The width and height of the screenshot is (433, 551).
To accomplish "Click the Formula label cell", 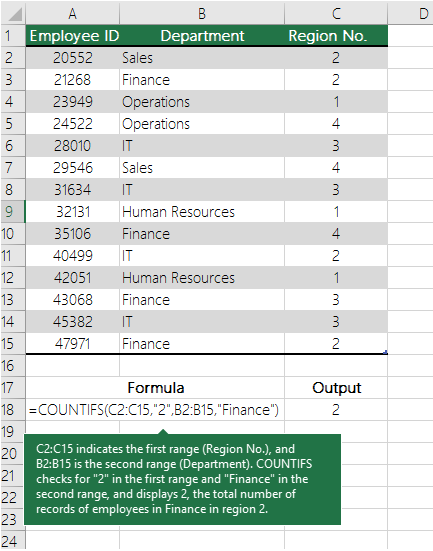I will coord(155,388).
